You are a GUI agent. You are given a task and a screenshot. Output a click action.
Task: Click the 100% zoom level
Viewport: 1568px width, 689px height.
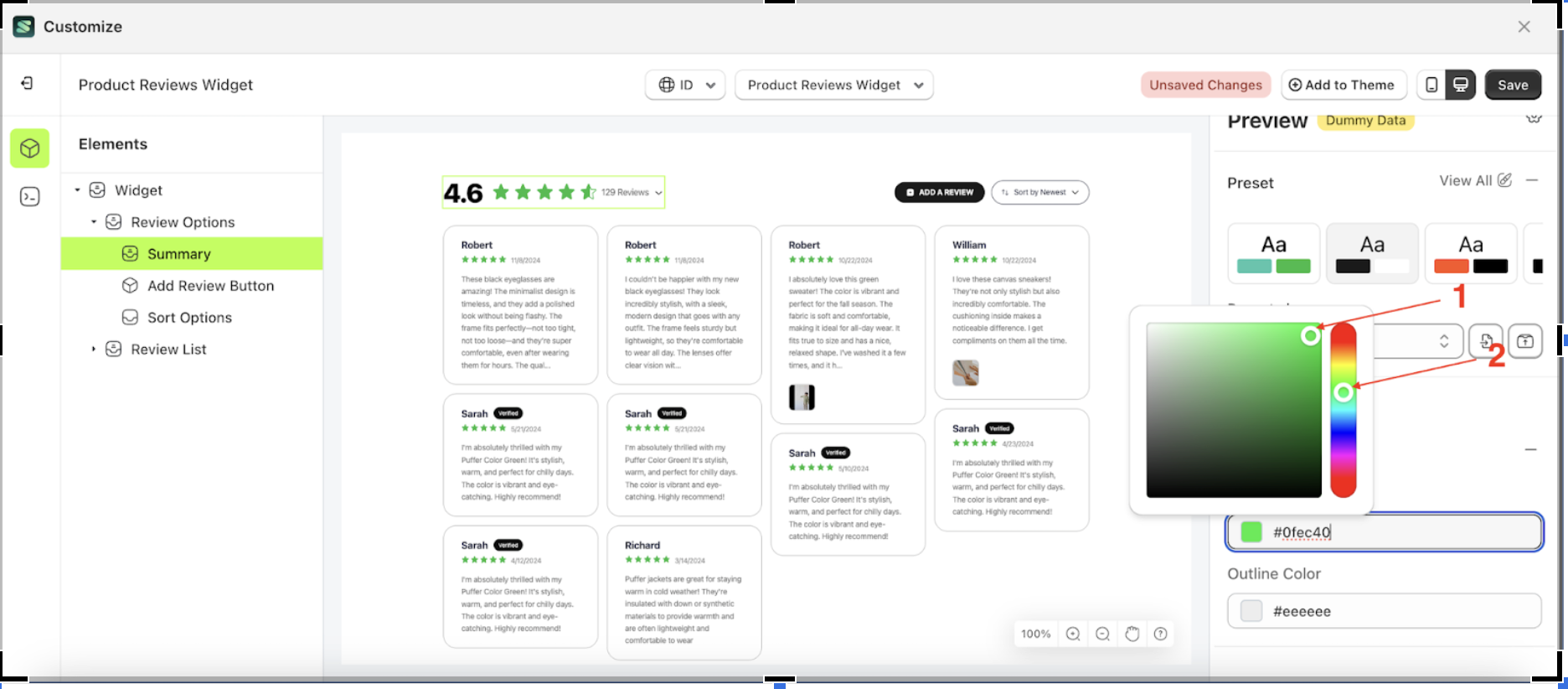[x=1035, y=635]
